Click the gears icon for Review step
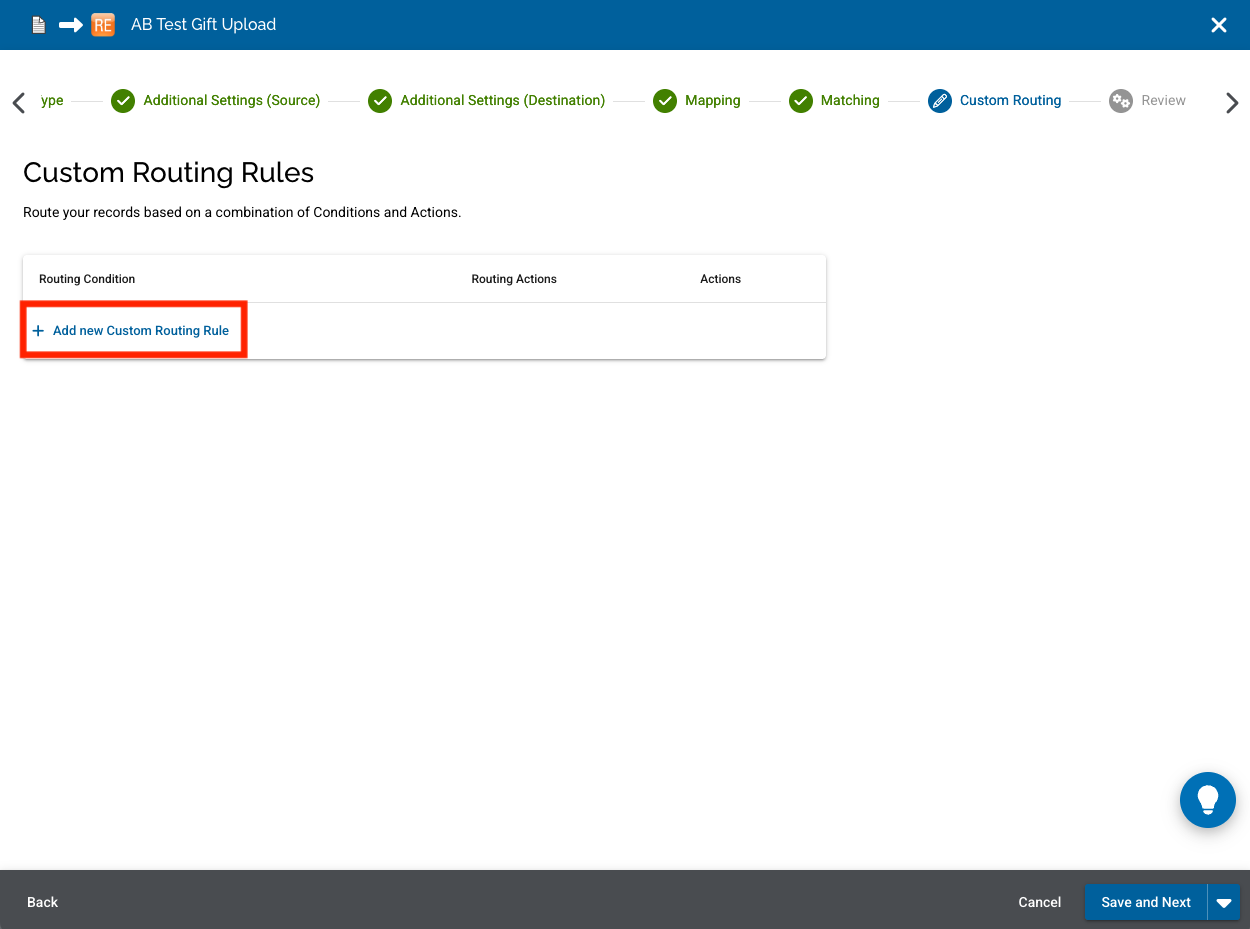This screenshot has height=929, width=1250. 1121,101
